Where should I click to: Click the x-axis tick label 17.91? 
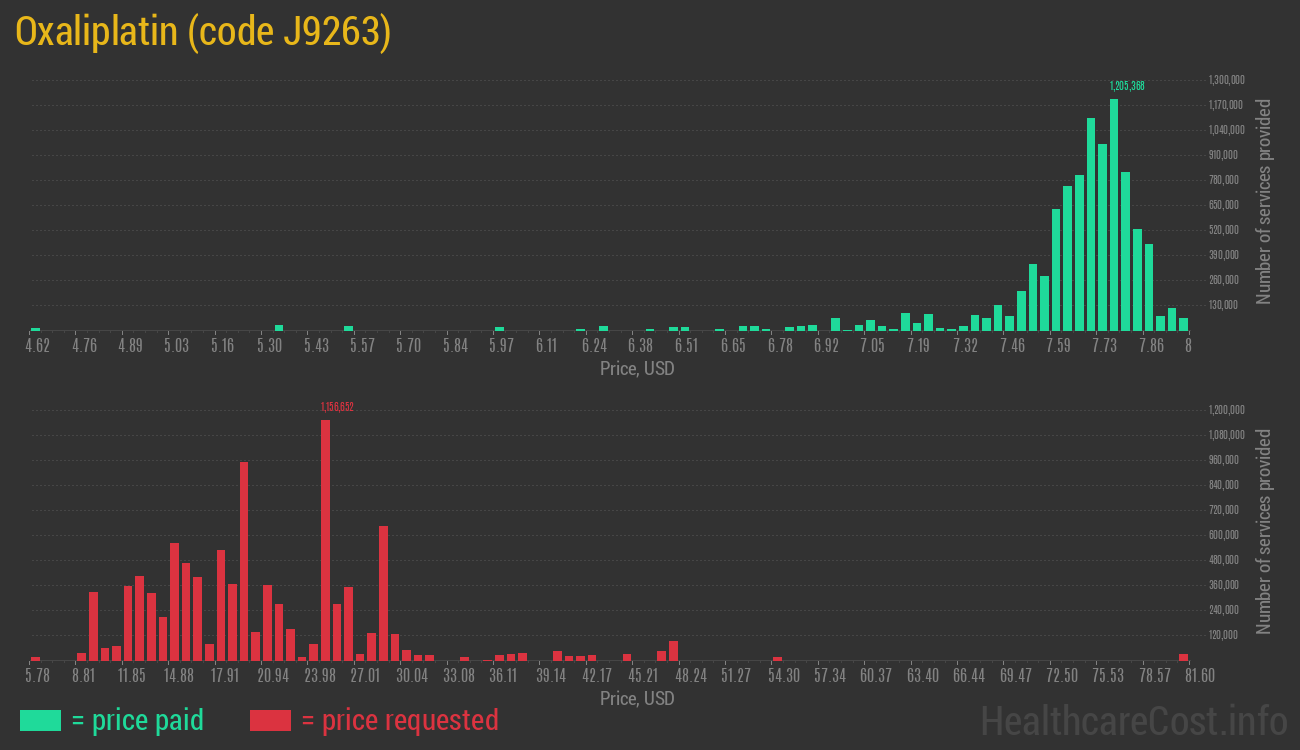click(225, 676)
